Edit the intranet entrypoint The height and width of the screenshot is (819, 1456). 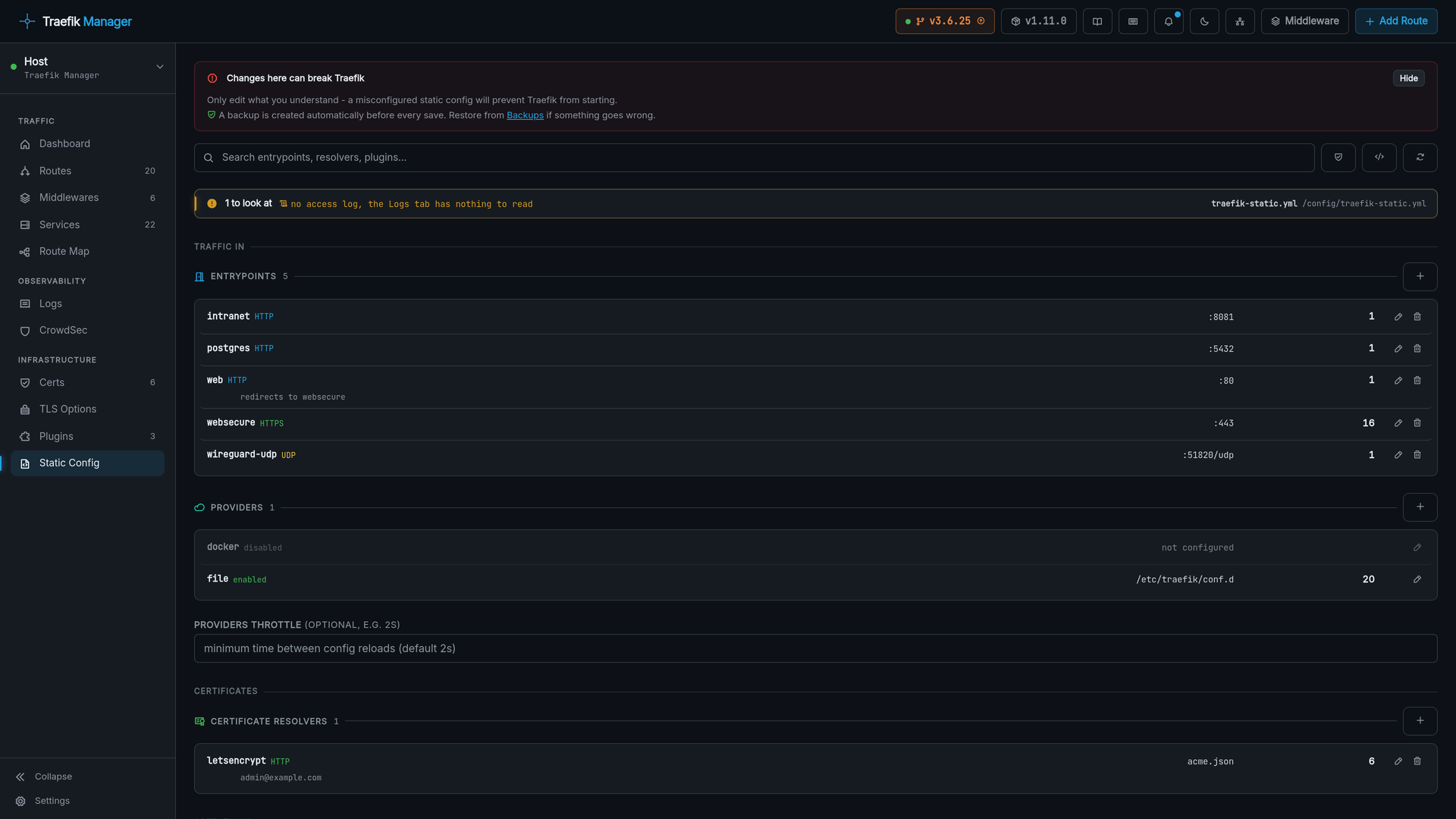(1398, 317)
